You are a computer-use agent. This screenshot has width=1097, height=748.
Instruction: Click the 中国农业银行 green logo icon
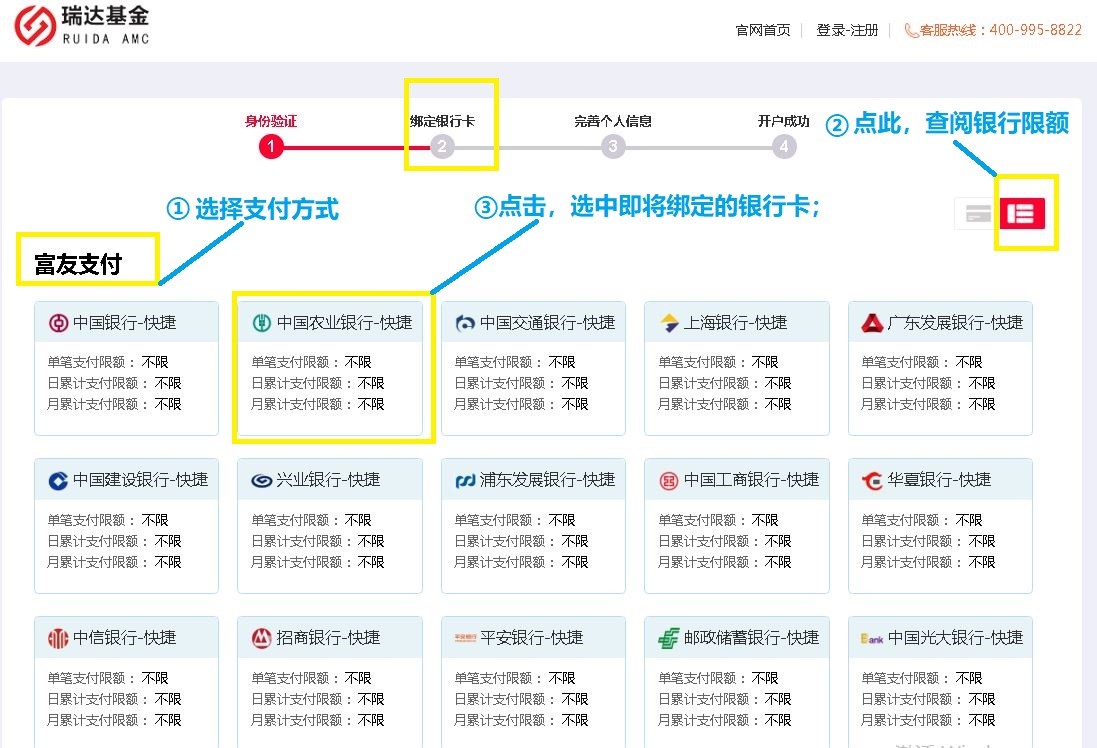click(262, 323)
